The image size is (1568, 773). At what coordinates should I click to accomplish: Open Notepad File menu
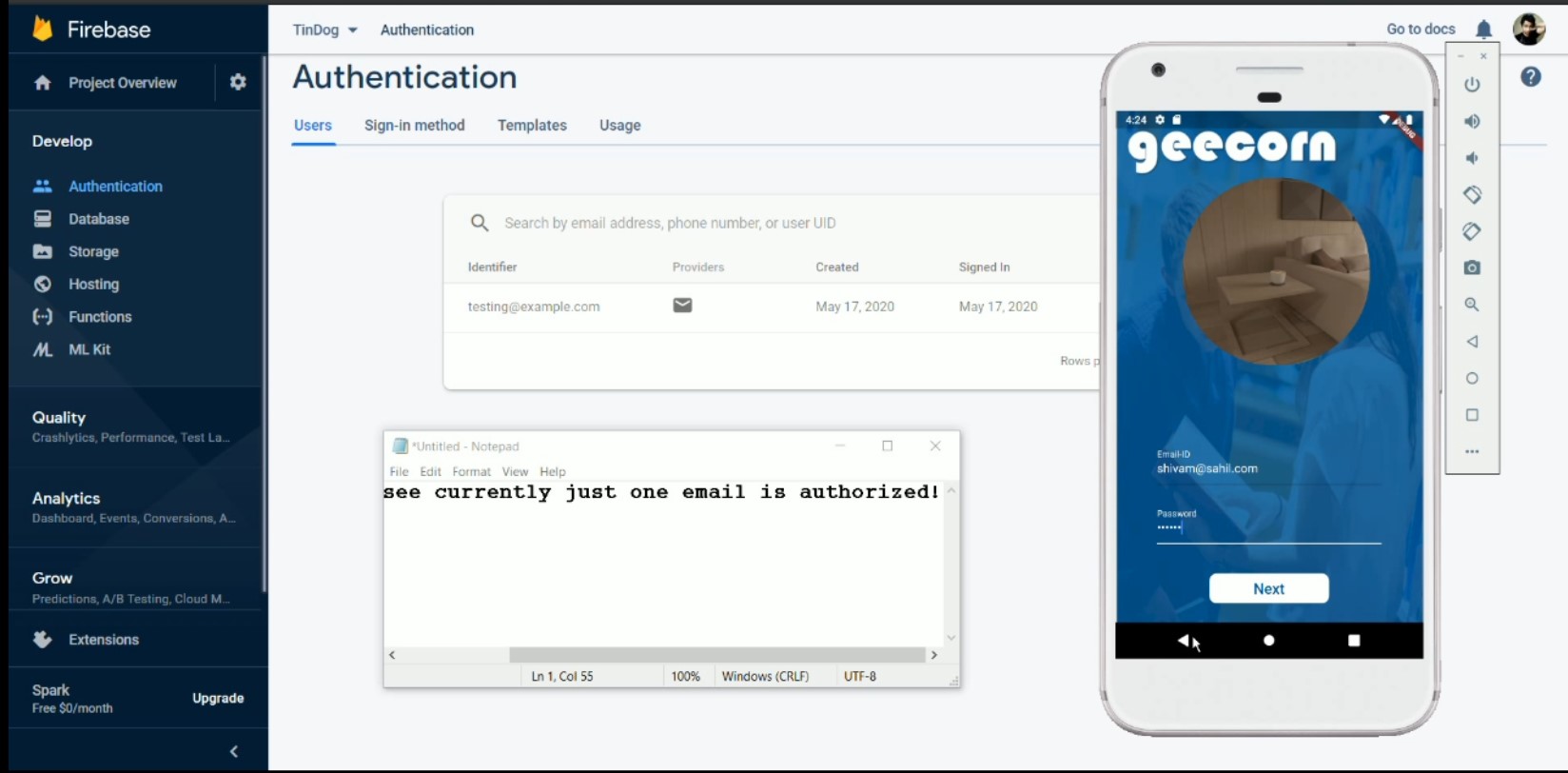399,471
